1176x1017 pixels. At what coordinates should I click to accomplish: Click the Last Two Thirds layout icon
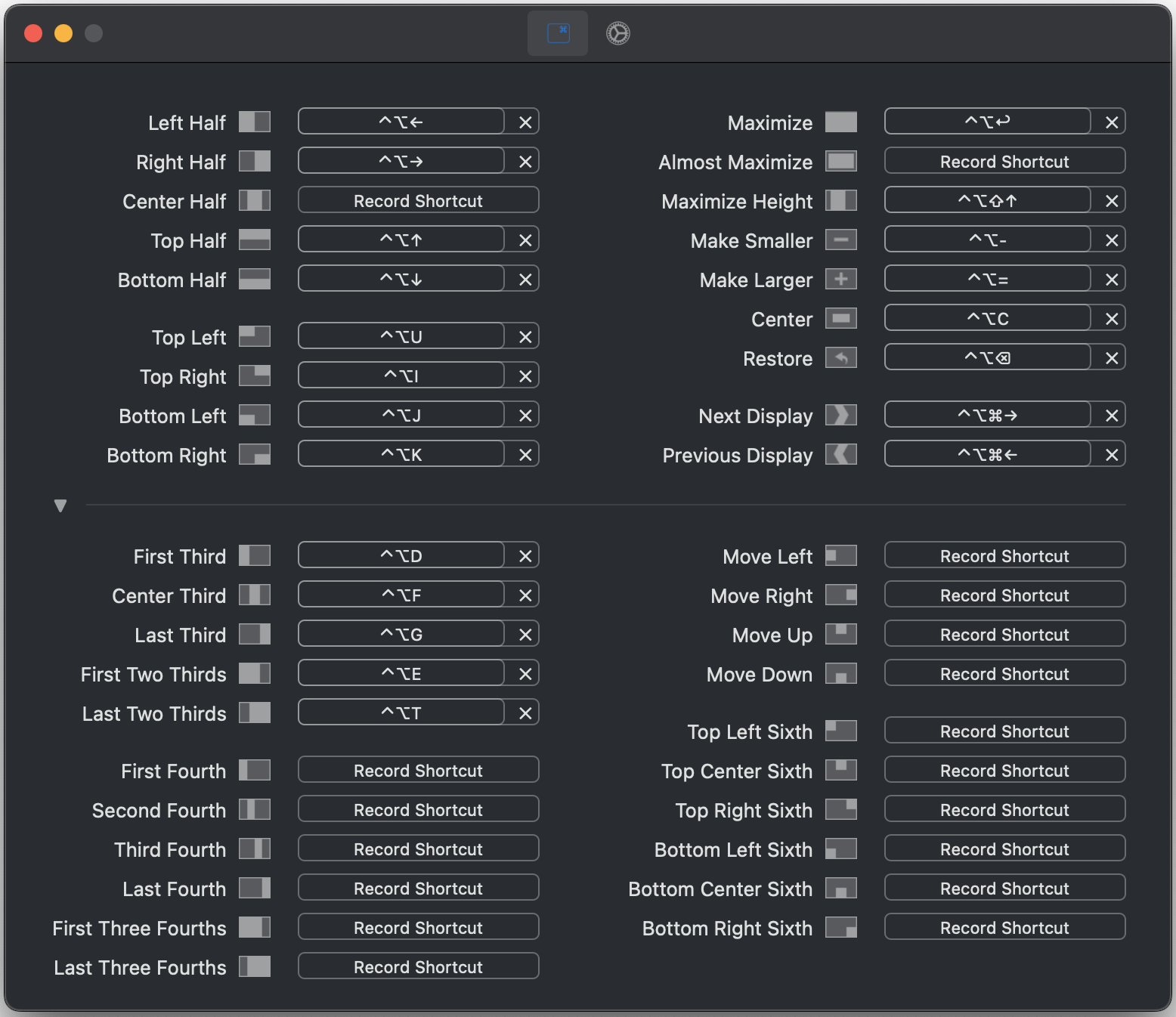click(x=255, y=713)
